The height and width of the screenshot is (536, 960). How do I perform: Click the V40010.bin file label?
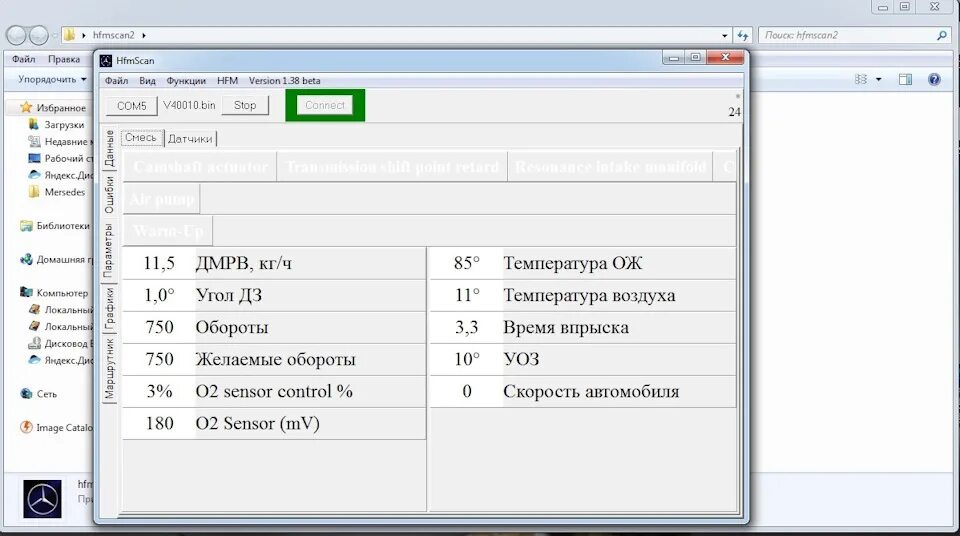(x=189, y=105)
